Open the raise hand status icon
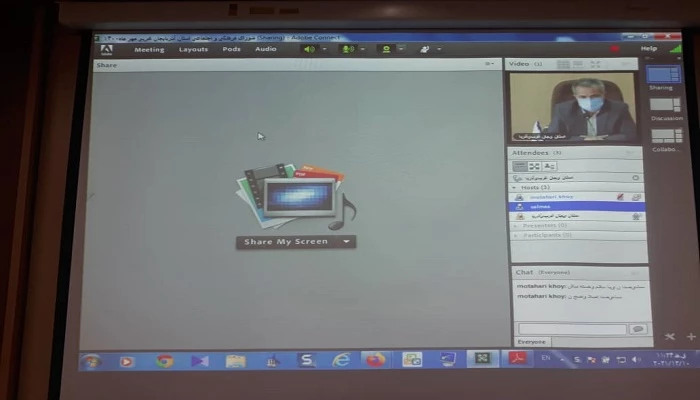700x400 pixels. click(425, 49)
